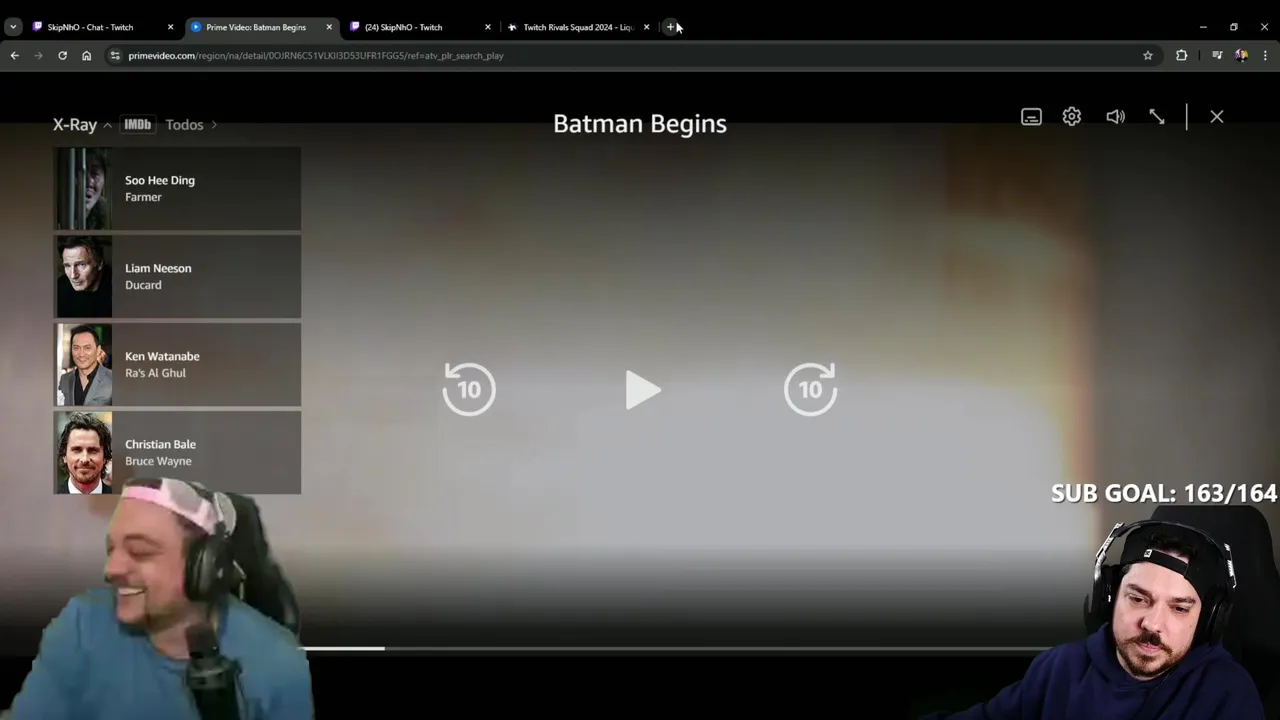Click Liam Neeson's photo thumbnail
Image resolution: width=1280 pixels, height=720 pixels.
coord(84,277)
